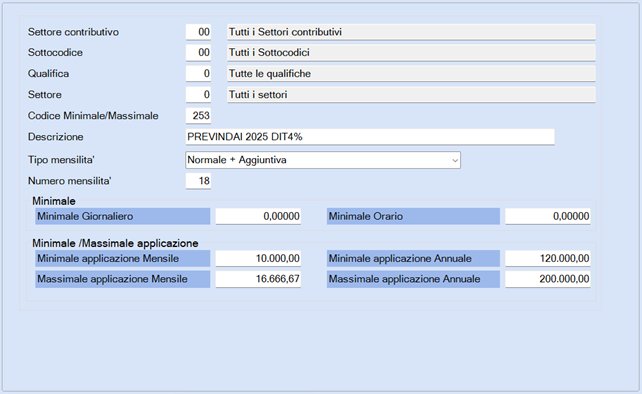642x394 pixels.
Task: Click 'Tutti i Settori contributivi' description box
Action: tap(411, 32)
